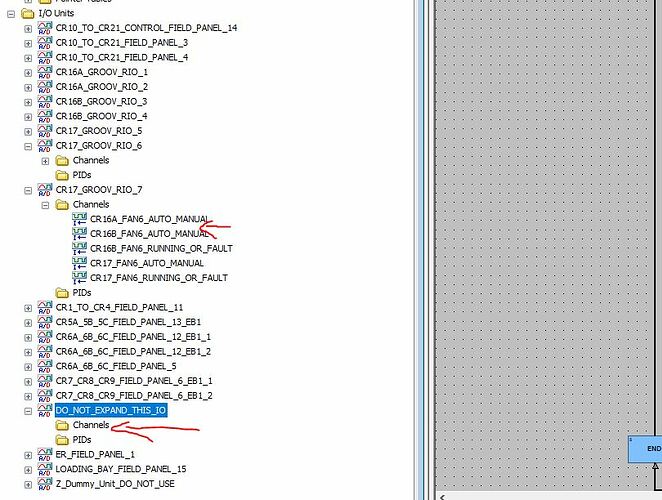Click I/O unit icon for CR17_GROOV_RIO_5

pyautogui.click(x=45, y=130)
